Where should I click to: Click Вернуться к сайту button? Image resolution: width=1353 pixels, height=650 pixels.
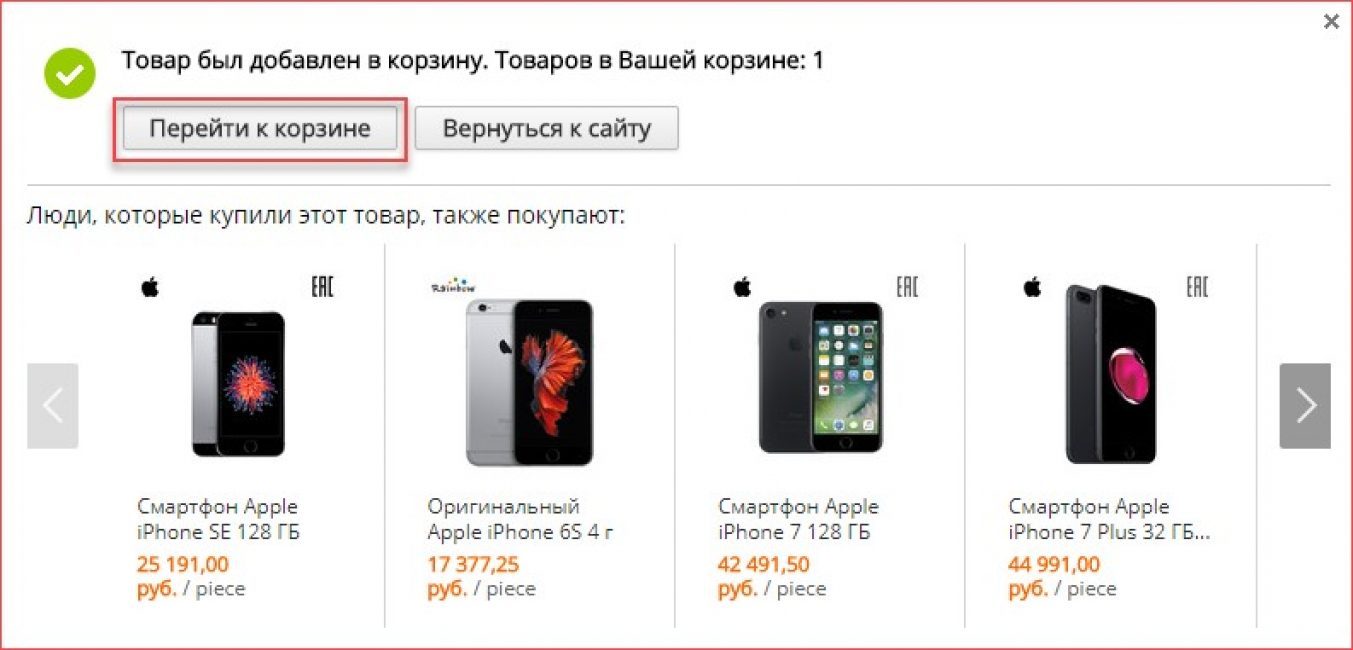click(547, 128)
